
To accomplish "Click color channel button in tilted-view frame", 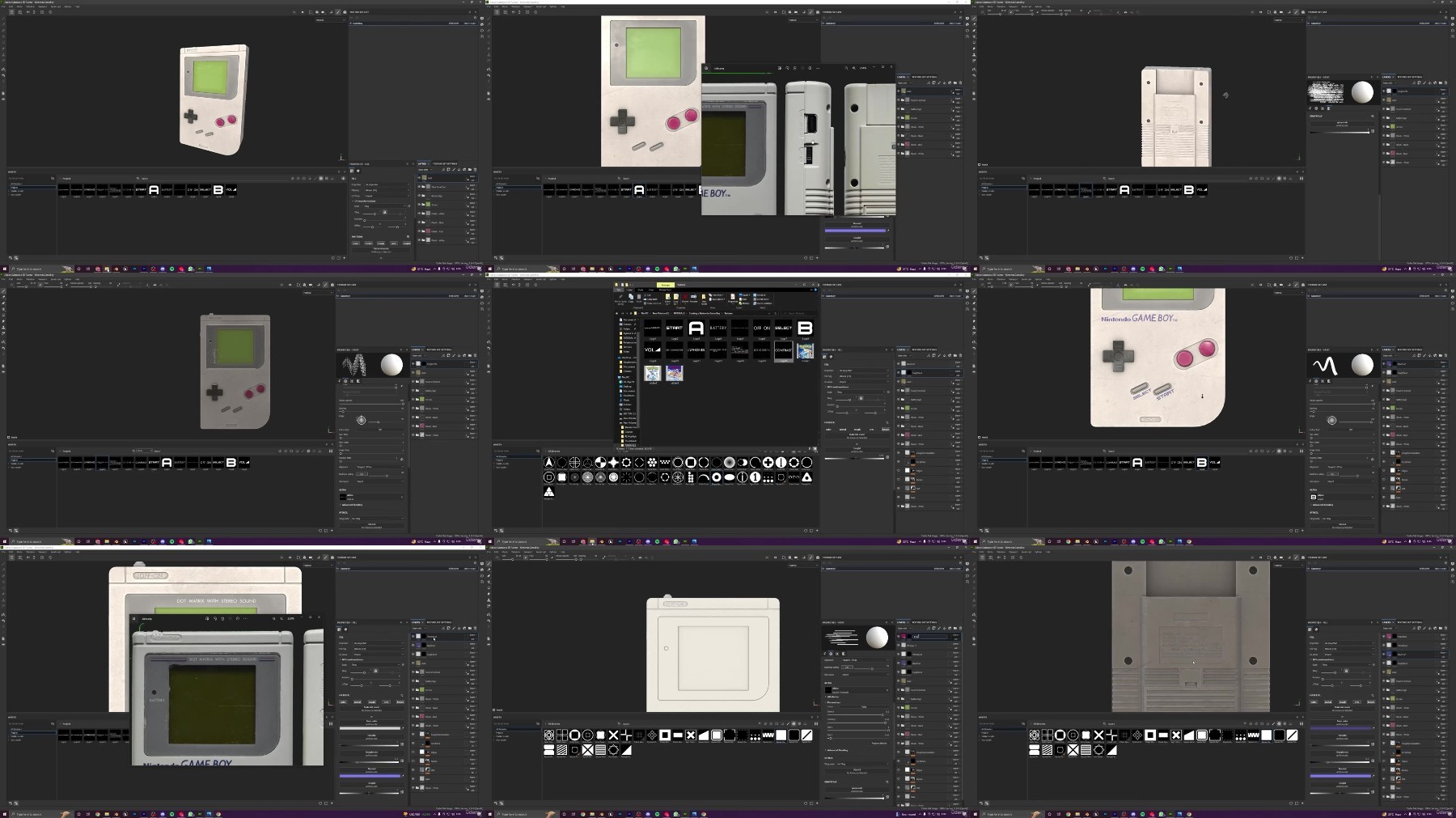I will (356, 244).
